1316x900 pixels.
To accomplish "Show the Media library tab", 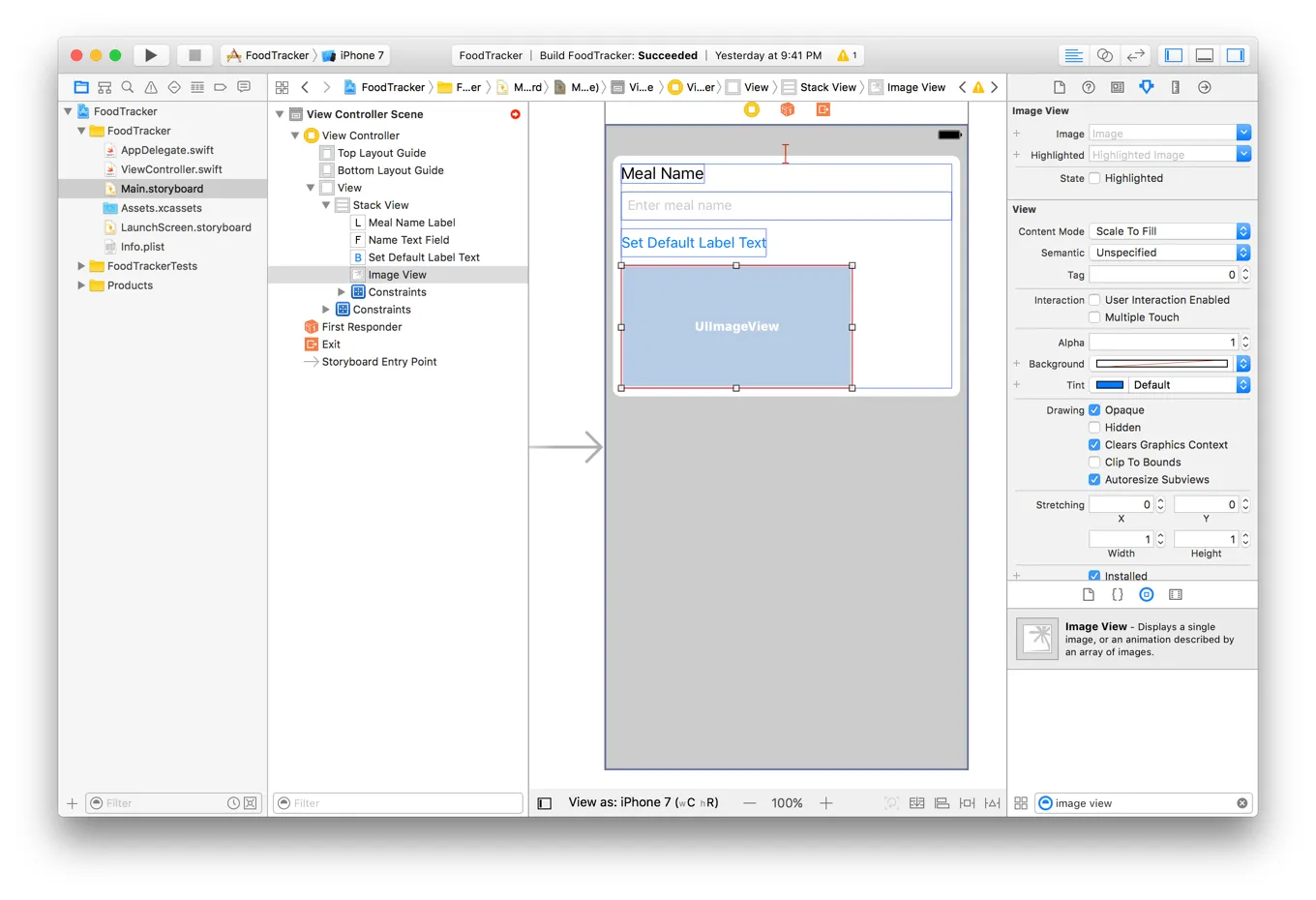I will (x=1176, y=594).
